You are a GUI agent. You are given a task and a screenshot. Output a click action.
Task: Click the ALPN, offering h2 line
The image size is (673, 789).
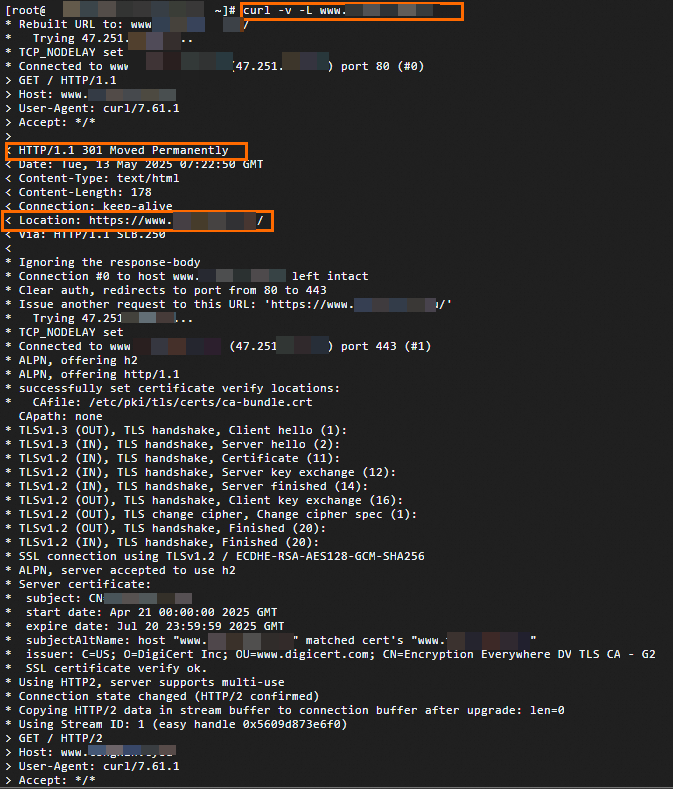(x=75, y=360)
